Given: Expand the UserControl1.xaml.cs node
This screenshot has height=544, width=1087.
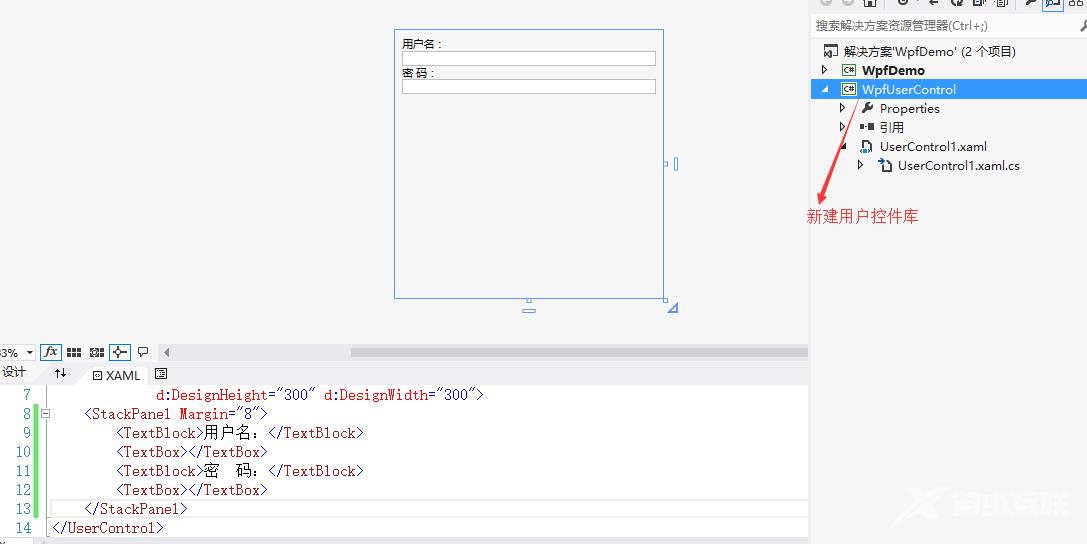Looking at the screenshot, I should point(860,165).
